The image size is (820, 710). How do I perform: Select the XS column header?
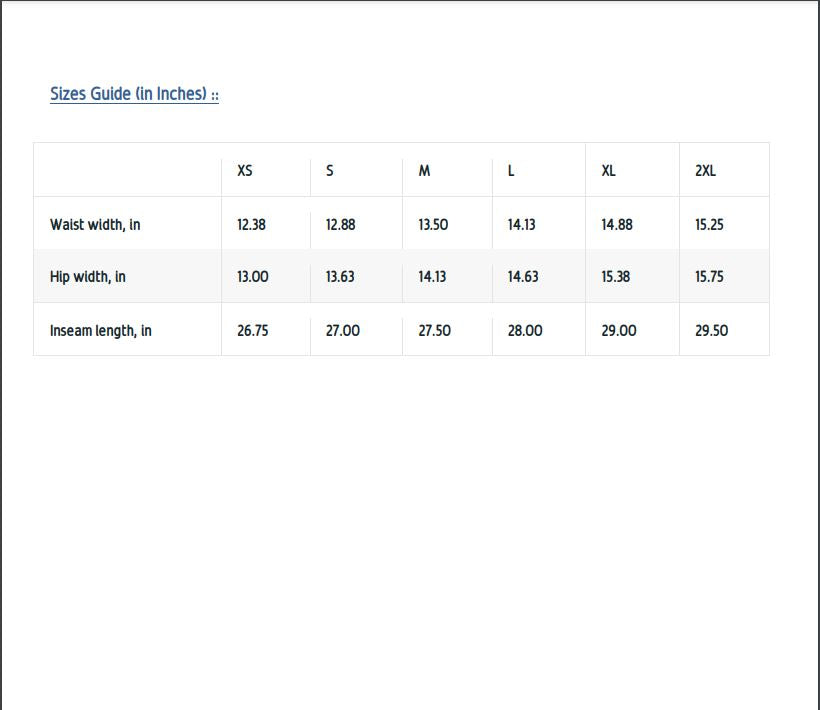[x=245, y=171]
